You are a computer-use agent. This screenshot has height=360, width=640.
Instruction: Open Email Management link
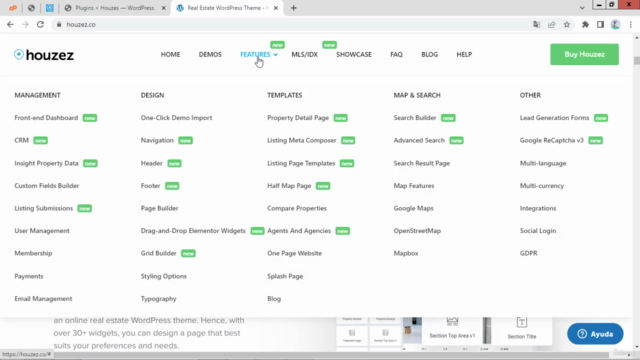pyautogui.click(x=43, y=298)
